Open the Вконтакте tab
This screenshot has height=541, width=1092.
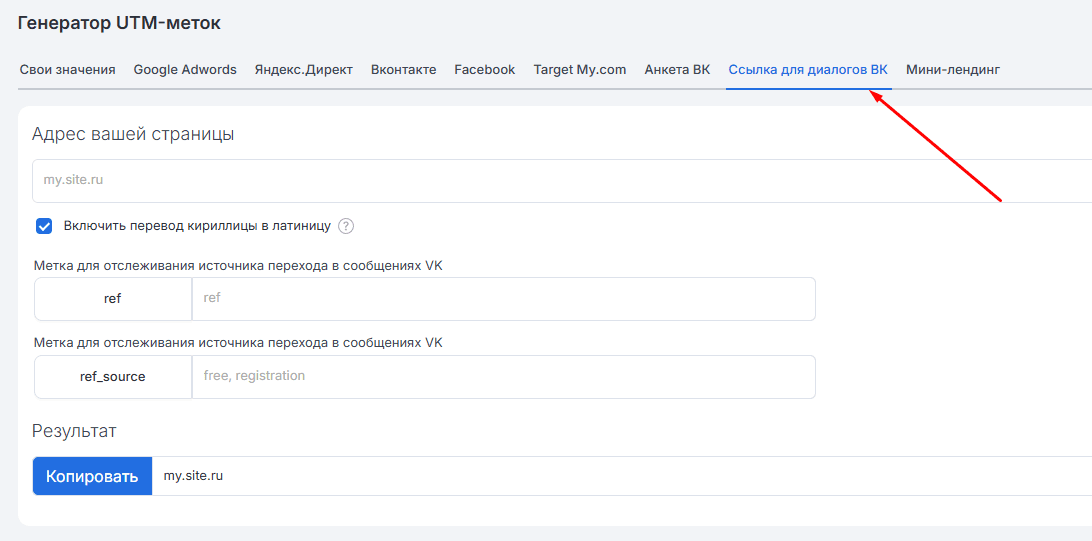(x=404, y=70)
